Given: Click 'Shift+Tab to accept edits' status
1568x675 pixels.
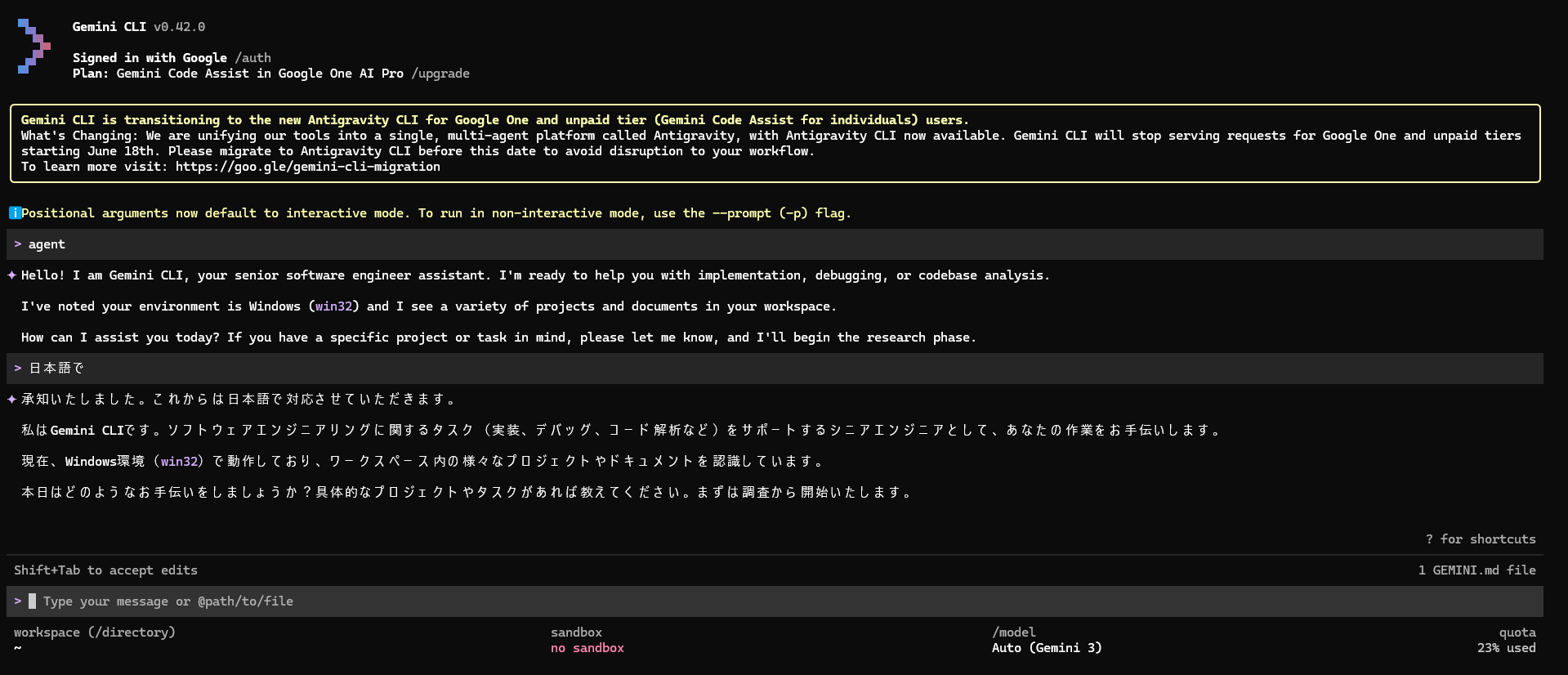Looking at the screenshot, I should [x=105, y=570].
